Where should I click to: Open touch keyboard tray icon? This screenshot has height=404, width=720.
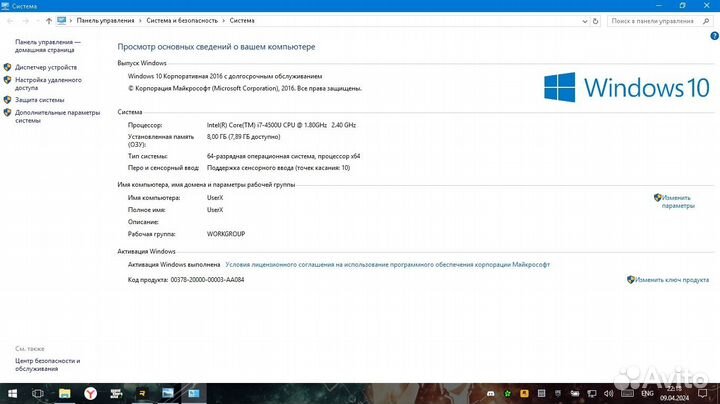(x=627, y=393)
